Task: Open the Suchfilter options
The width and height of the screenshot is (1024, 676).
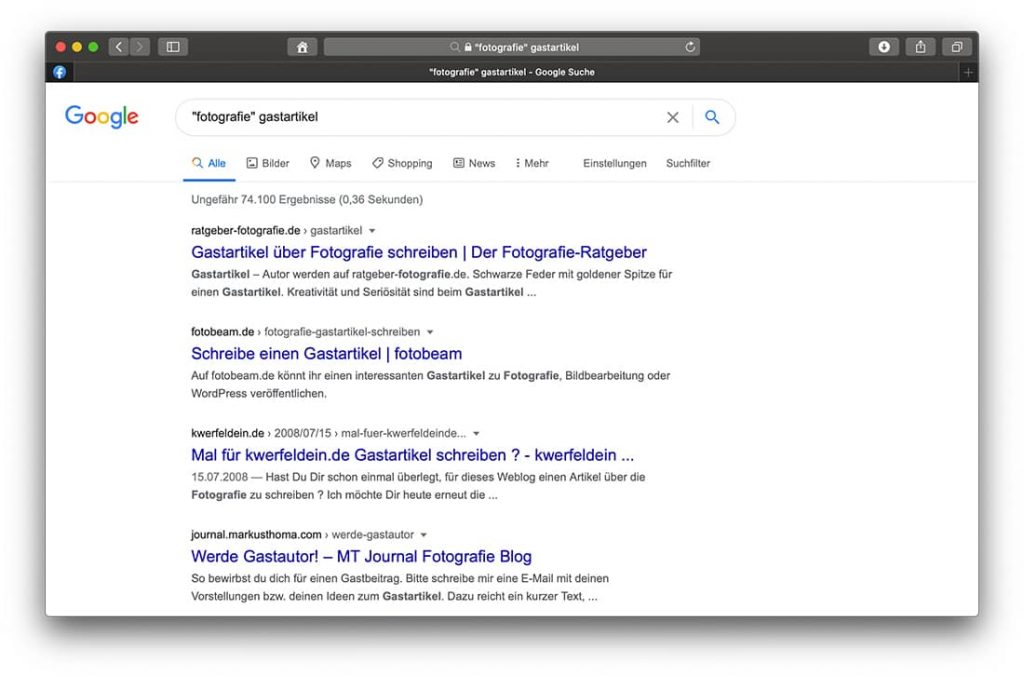Action: [688, 163]
